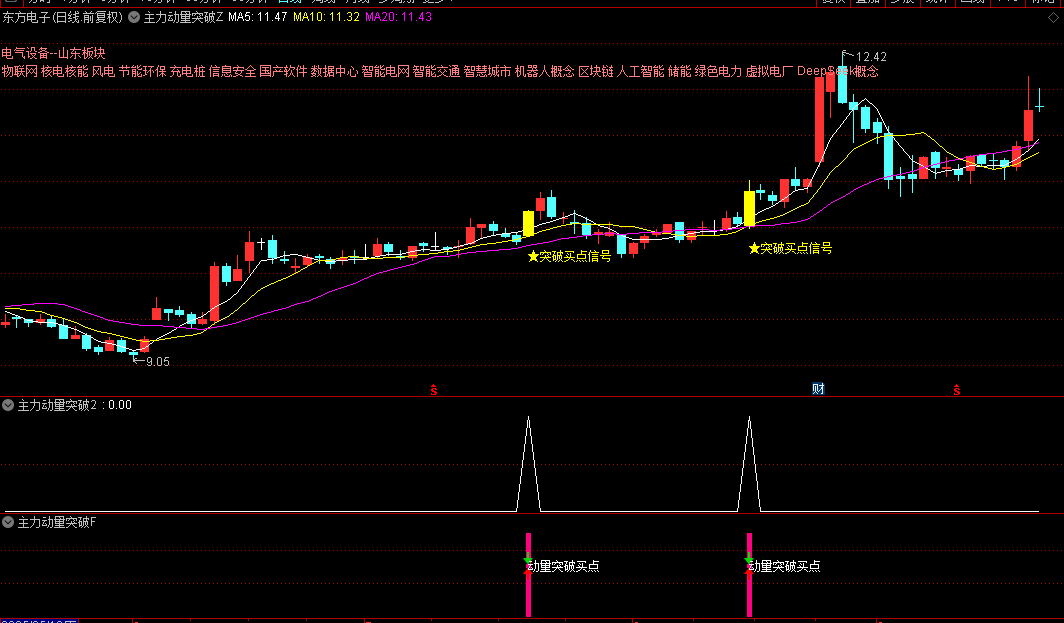
Task: Click the rightmost red S marker below the chart
Action: [957, 390]
